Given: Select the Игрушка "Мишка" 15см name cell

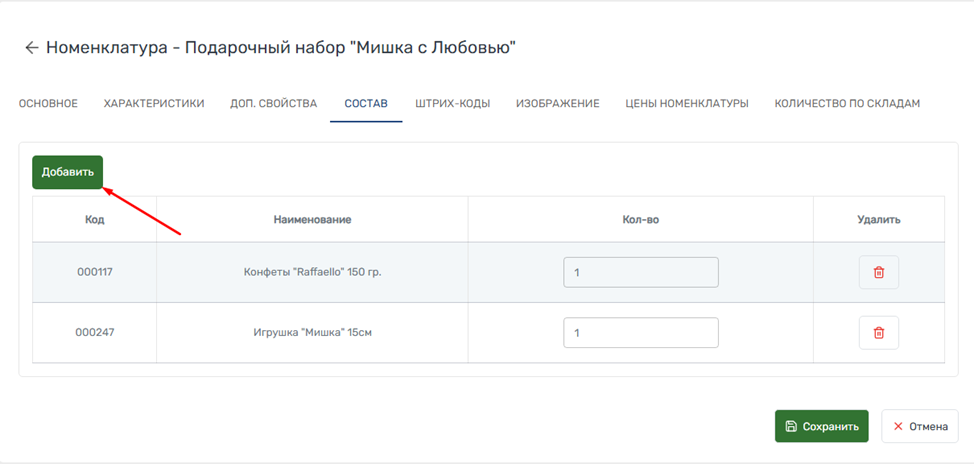Looking at the screenshot, I should point(312,333).
